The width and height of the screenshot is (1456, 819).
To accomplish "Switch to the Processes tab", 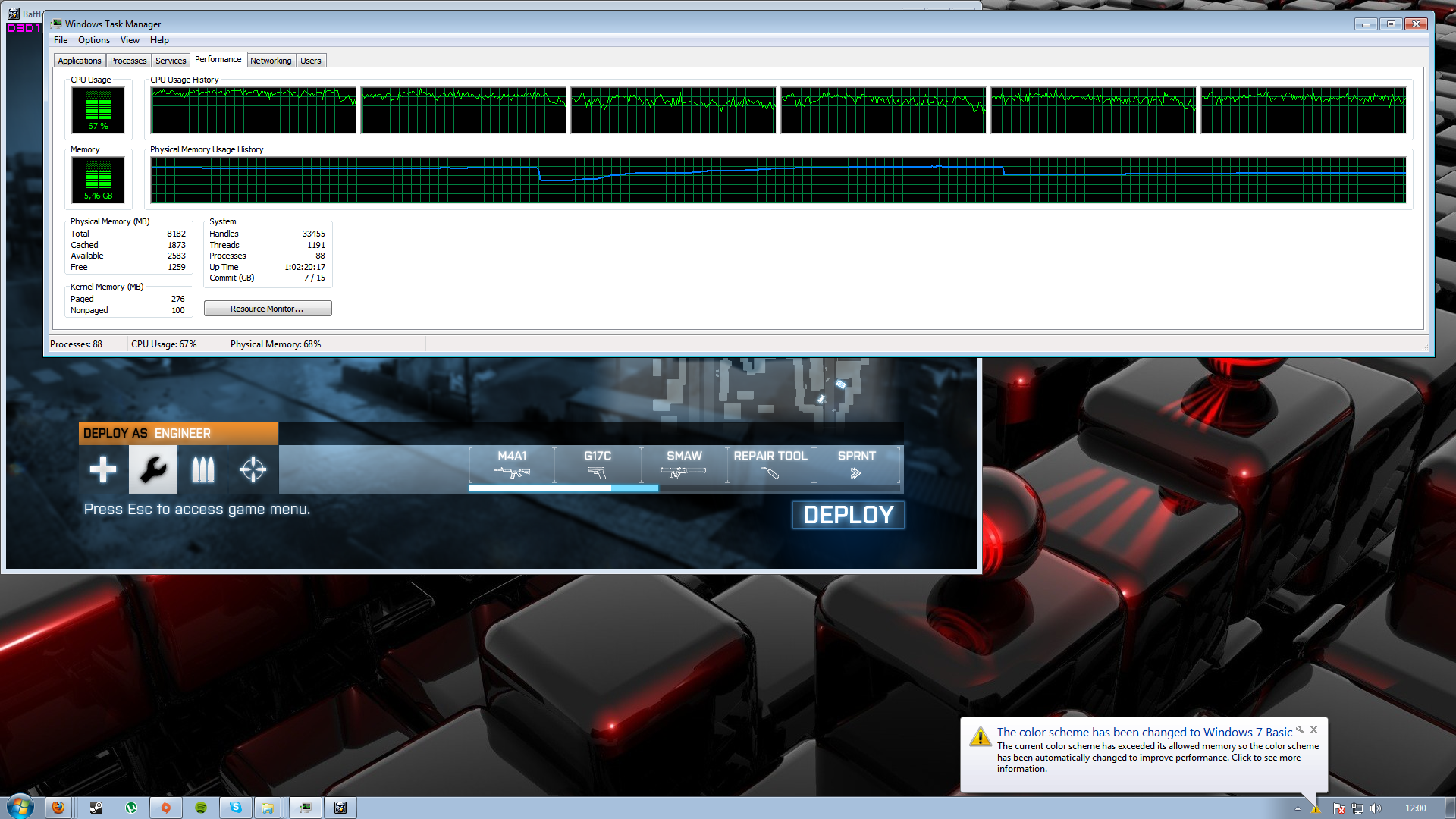I will click(128, 61).
